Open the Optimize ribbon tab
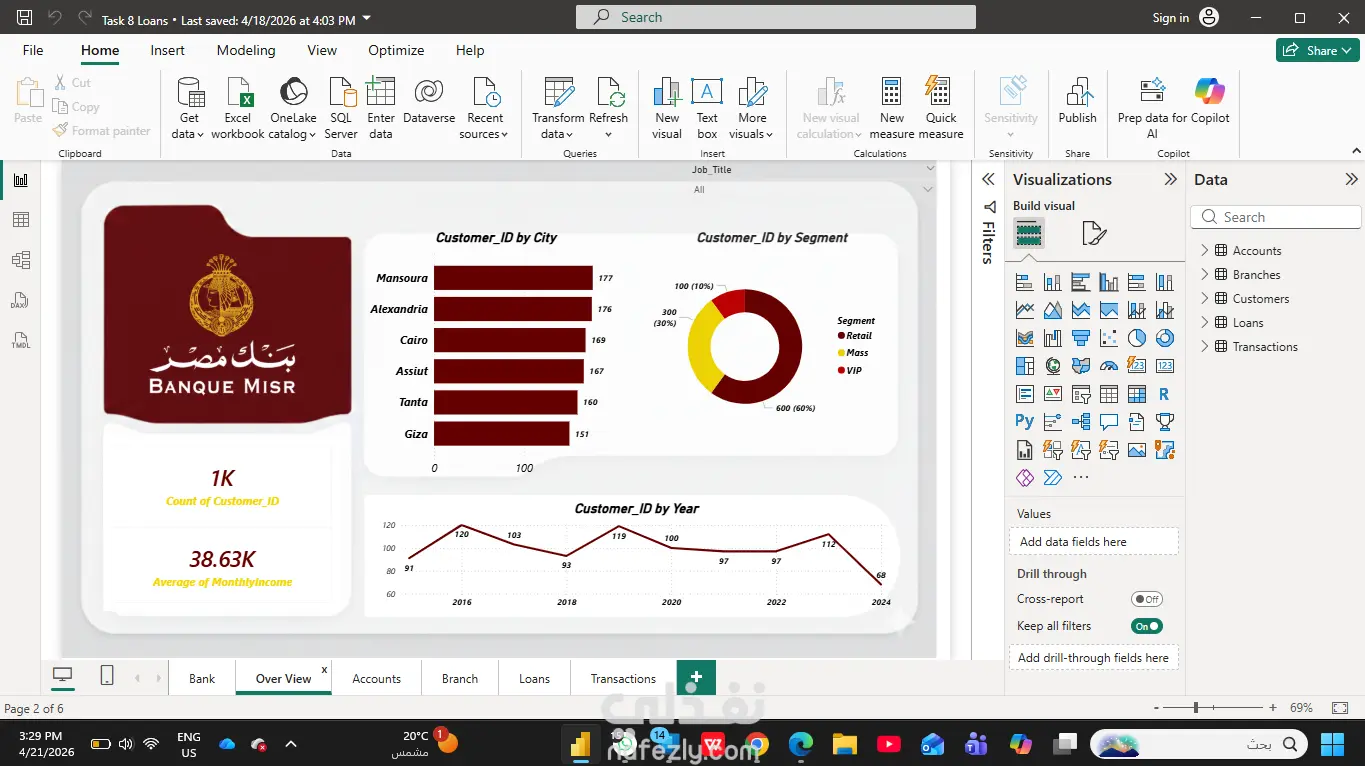1365x766 pixels. [x=396, y=50]
